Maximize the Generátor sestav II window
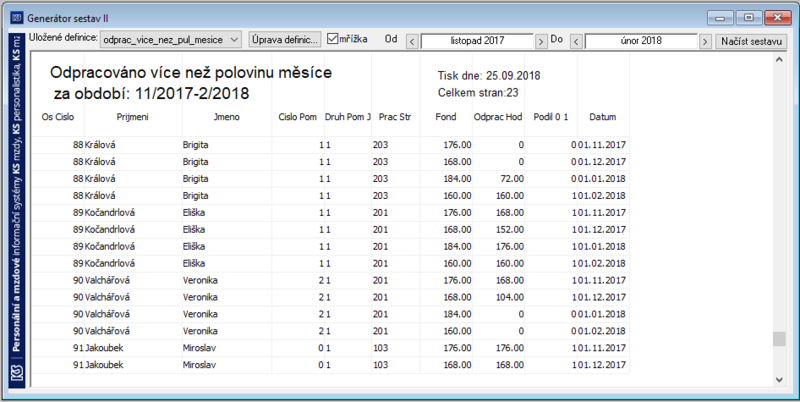This screenshot has height=402, width=800. pyautogui.click(x=748, y=18)
